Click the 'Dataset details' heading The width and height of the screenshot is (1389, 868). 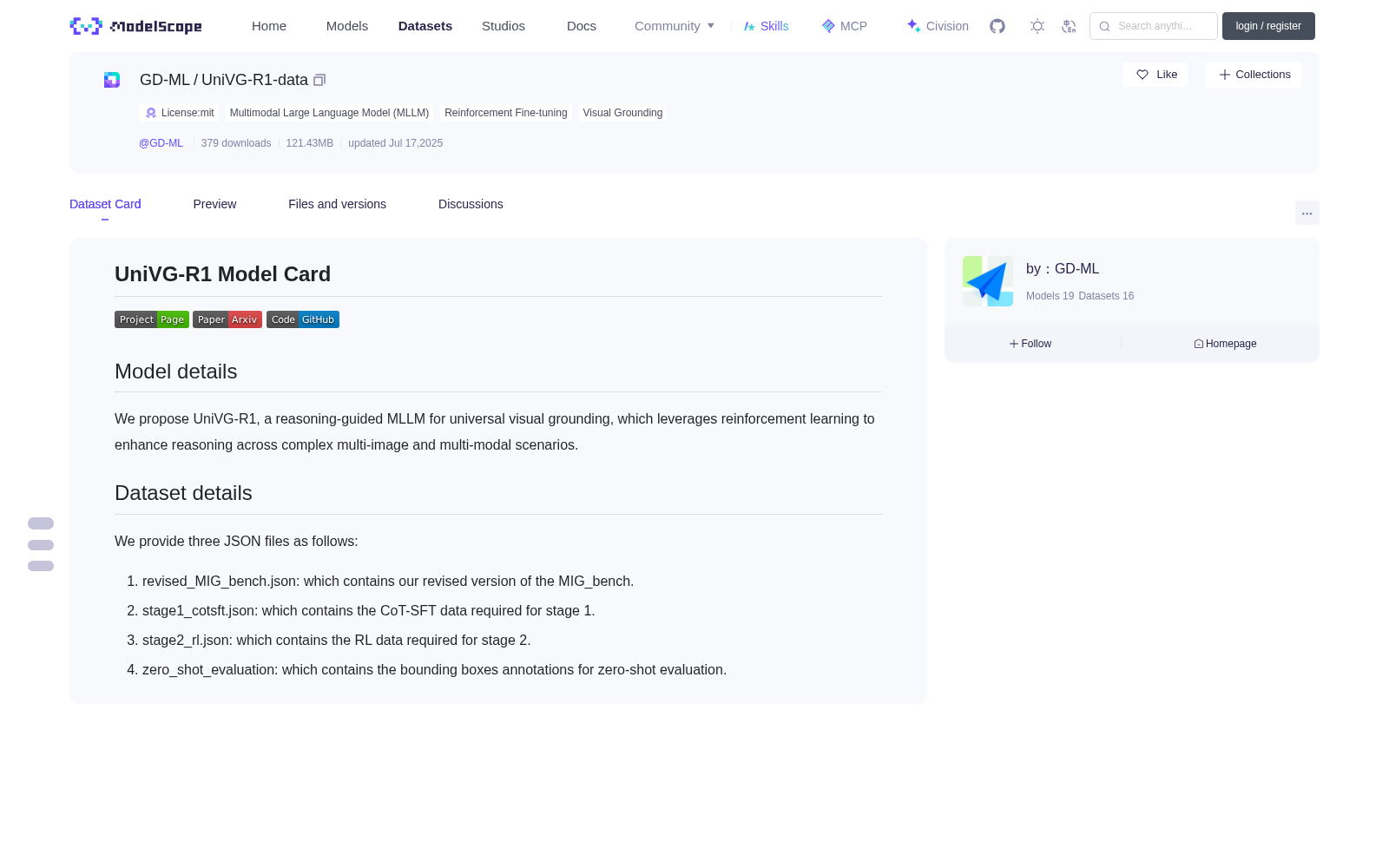[183, 493]
